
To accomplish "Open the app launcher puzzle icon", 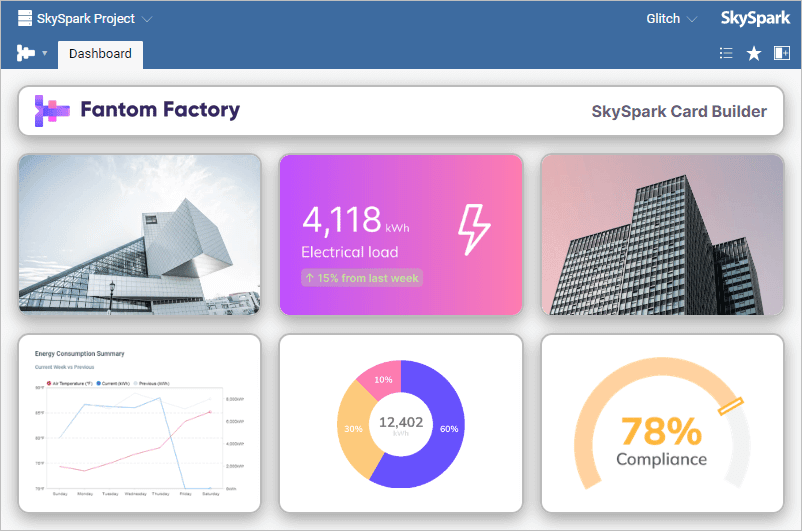I will (26, 53).
